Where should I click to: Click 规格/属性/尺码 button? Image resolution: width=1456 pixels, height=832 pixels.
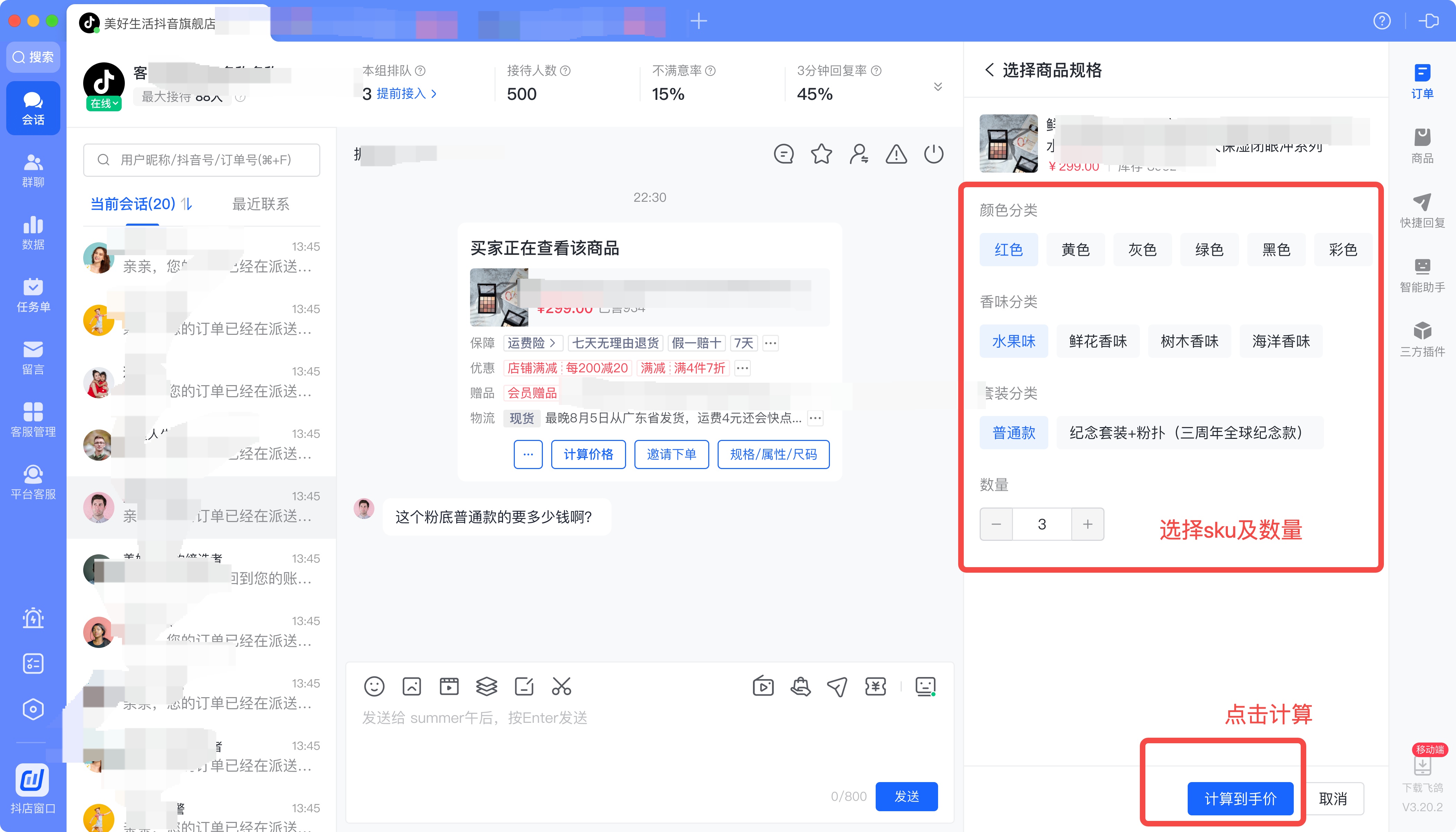[773, 454]
